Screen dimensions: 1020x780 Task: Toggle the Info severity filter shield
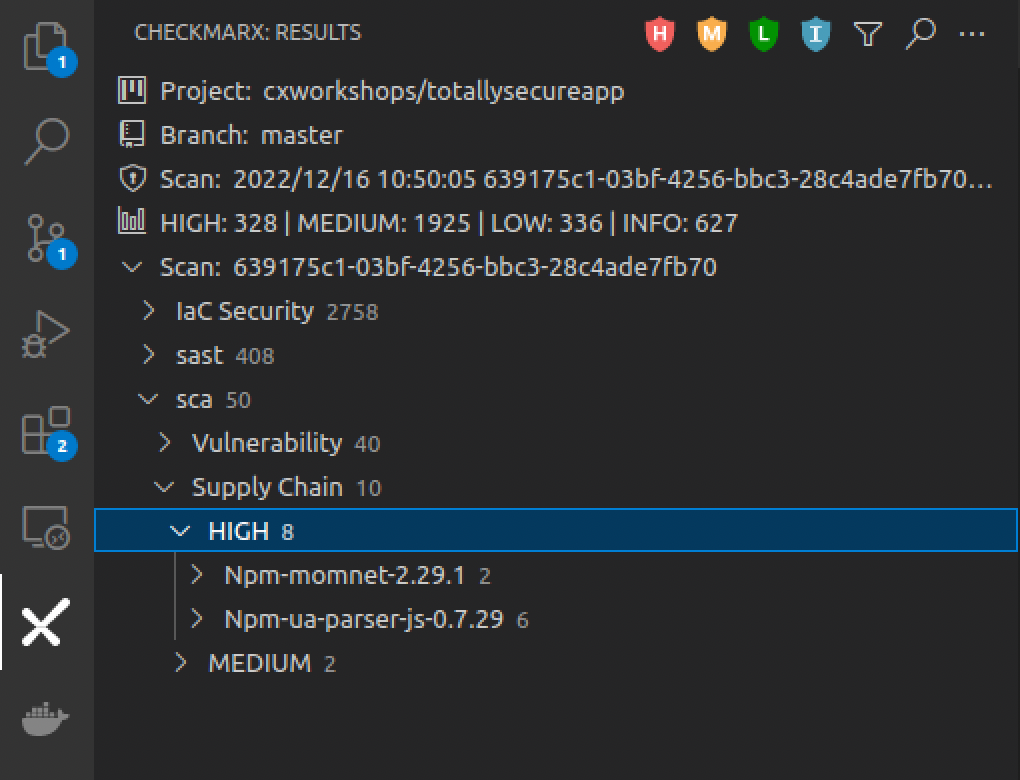[816, 33]
